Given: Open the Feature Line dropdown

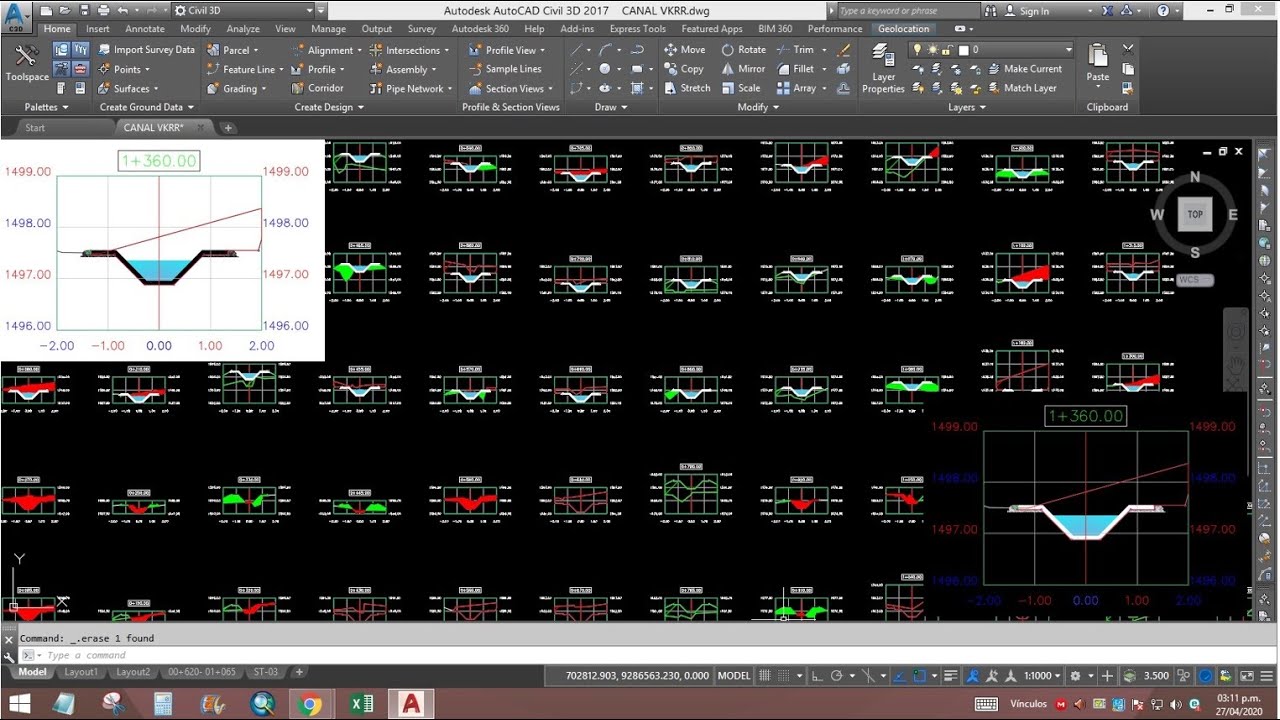Looking at the screenshot, I should click(x=245, y=69).
